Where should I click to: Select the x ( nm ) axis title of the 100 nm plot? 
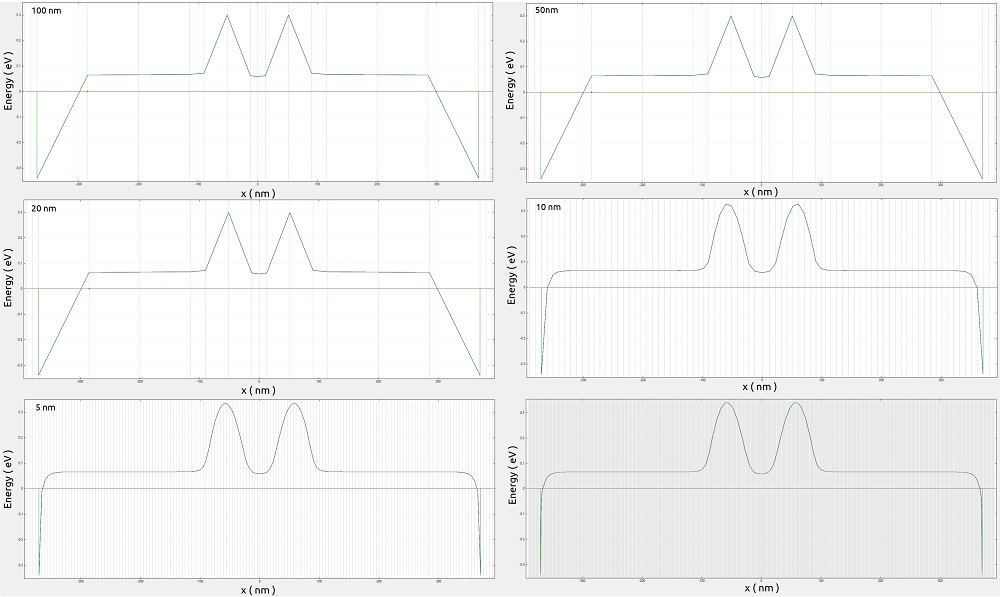click(258, 193)
